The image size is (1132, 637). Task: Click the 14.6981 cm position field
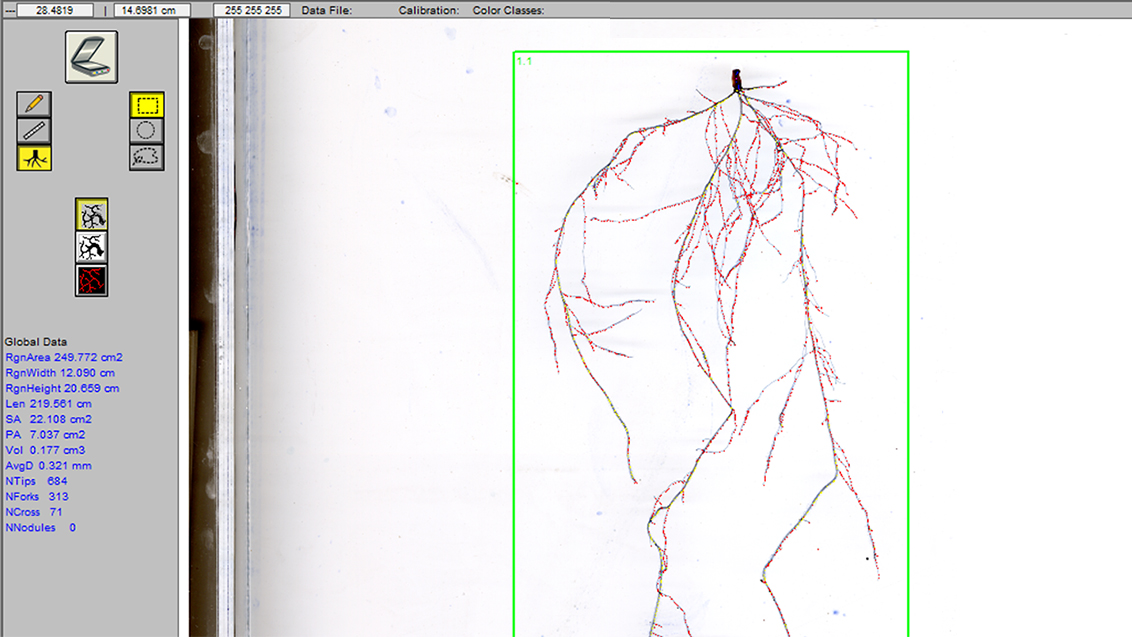(152, 10)
